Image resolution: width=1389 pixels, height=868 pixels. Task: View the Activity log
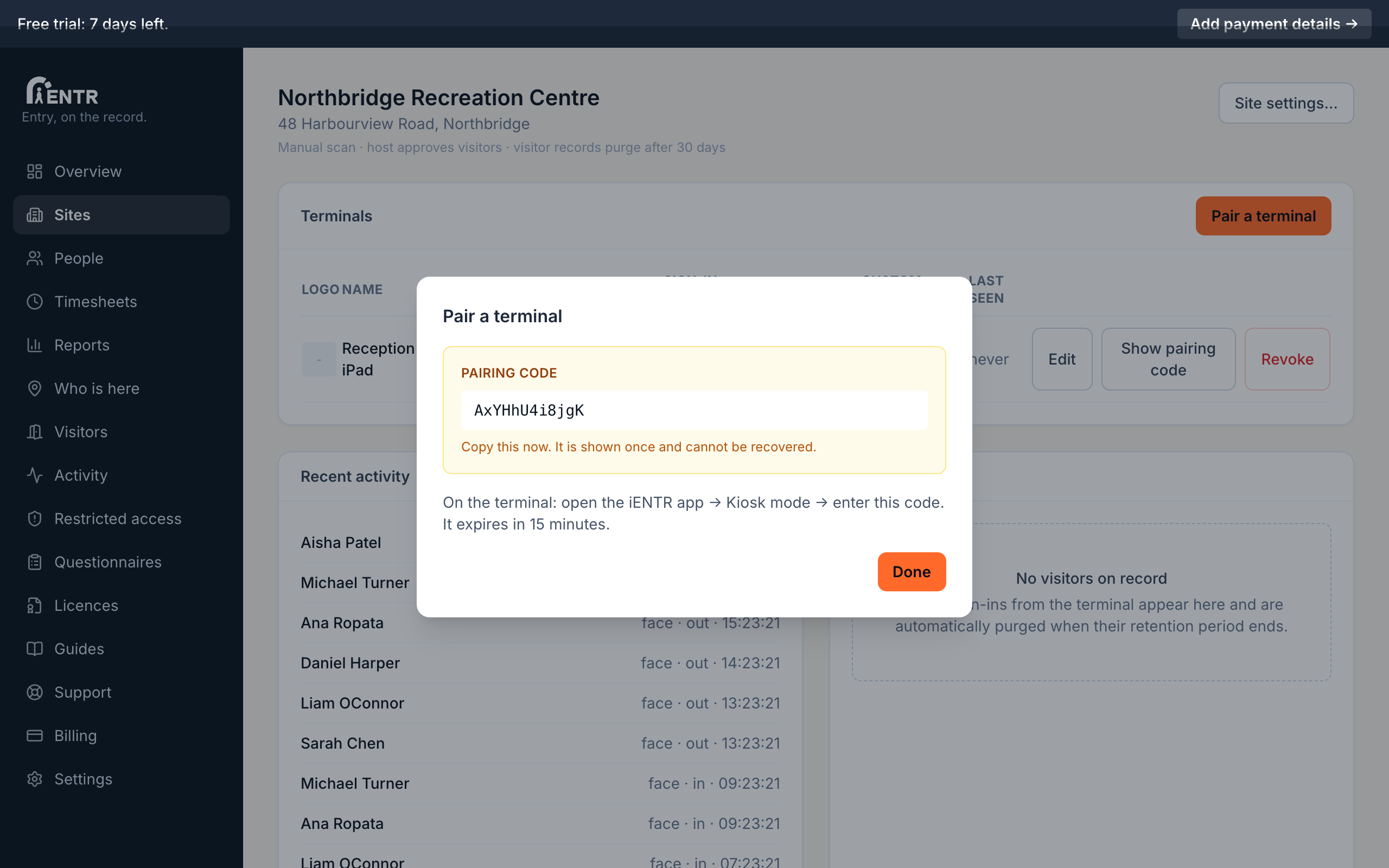(121, 475)
